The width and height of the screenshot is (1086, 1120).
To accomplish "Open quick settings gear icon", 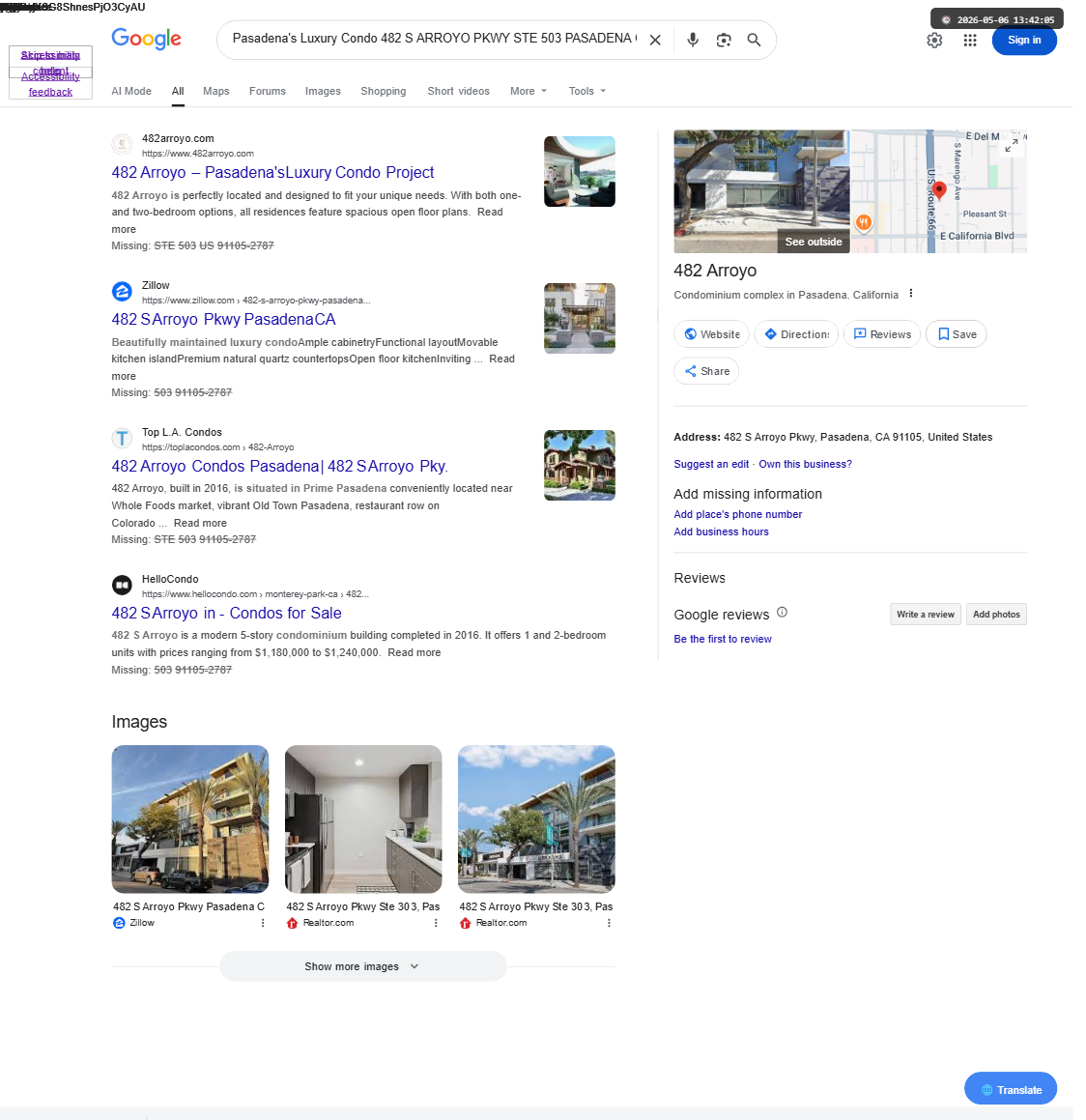I will pos(934,40).
